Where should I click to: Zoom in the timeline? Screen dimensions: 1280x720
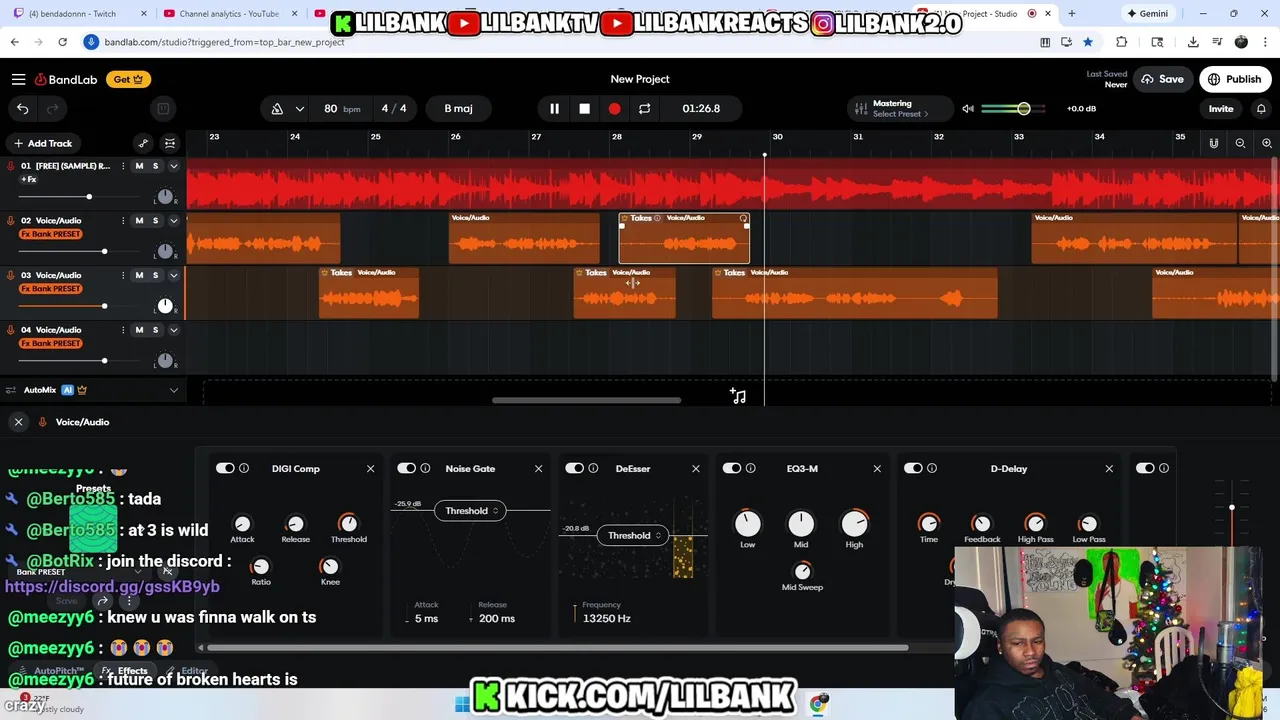pyautogui.click(x=1267, y=143)
